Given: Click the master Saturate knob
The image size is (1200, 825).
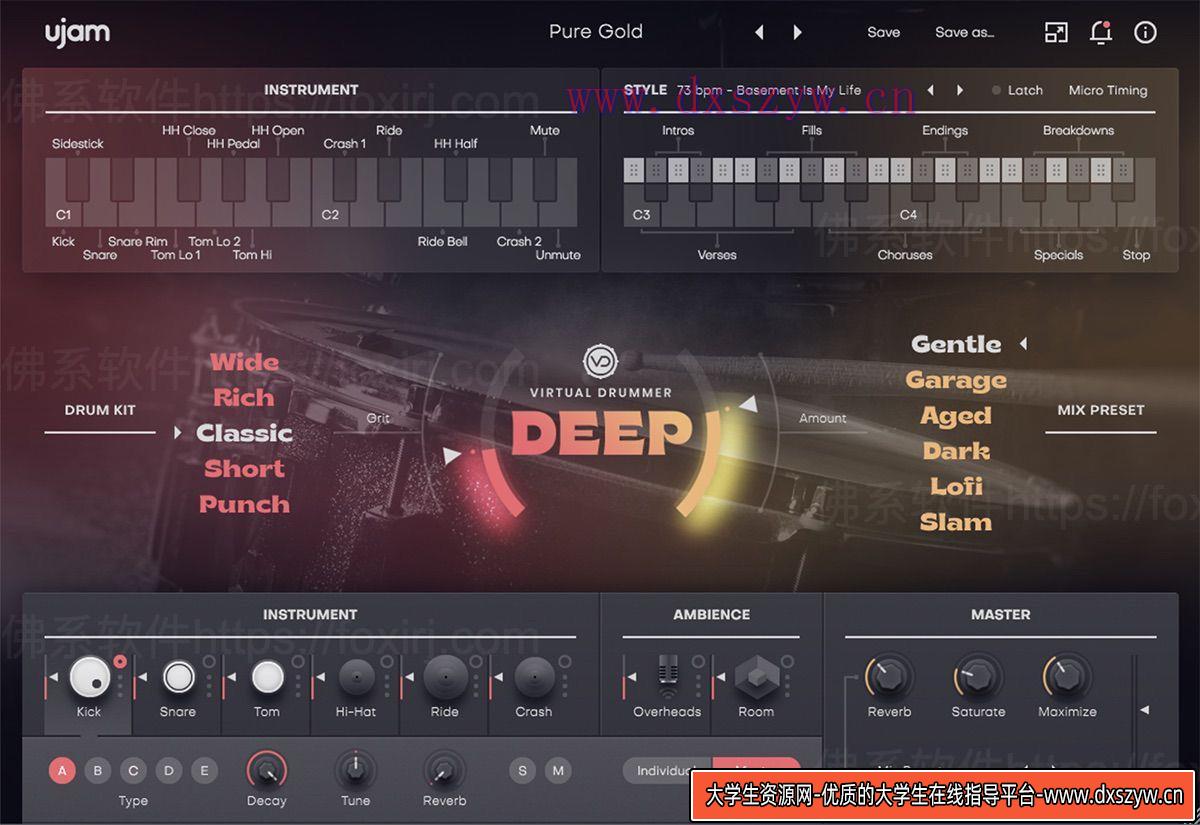Looking at the screenshot, I should click(978, 677).
